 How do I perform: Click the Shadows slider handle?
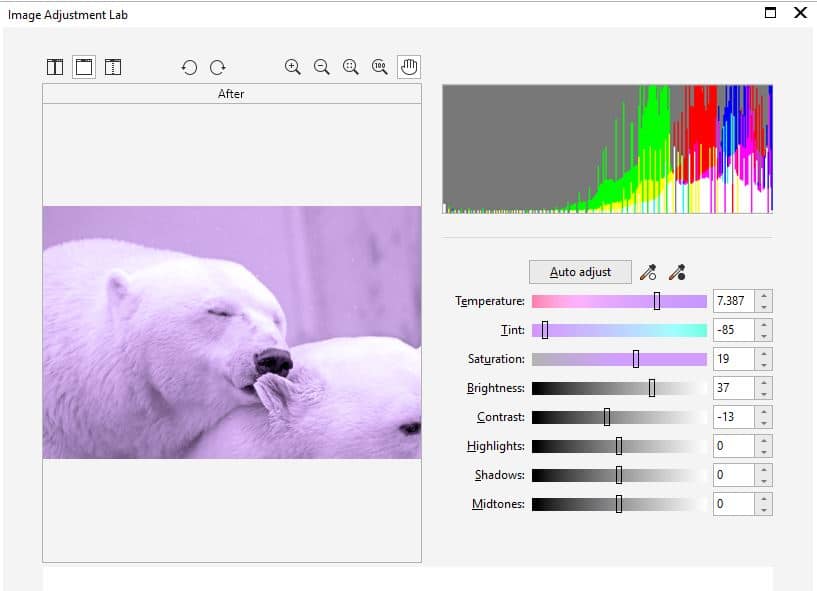pos(619,475)
